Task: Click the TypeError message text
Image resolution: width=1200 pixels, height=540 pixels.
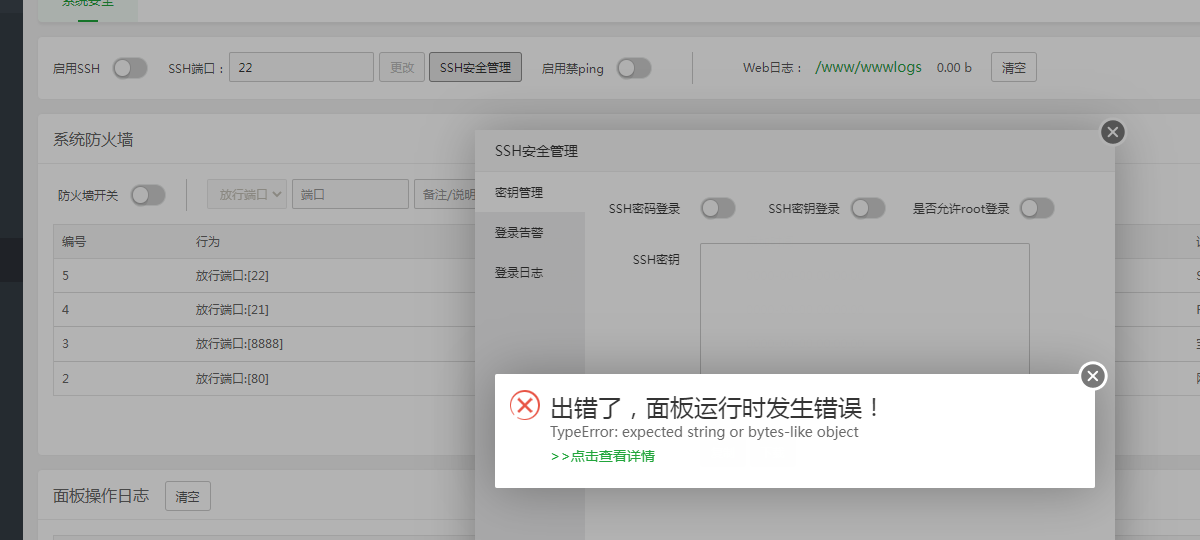Action: [704, 432]
